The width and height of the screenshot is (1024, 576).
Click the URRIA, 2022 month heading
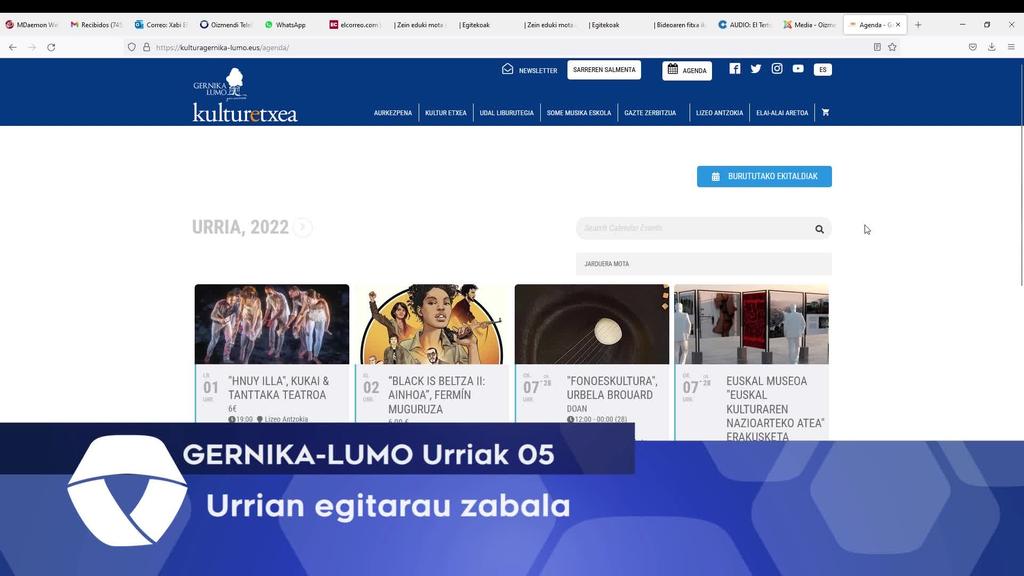[240, 227]
